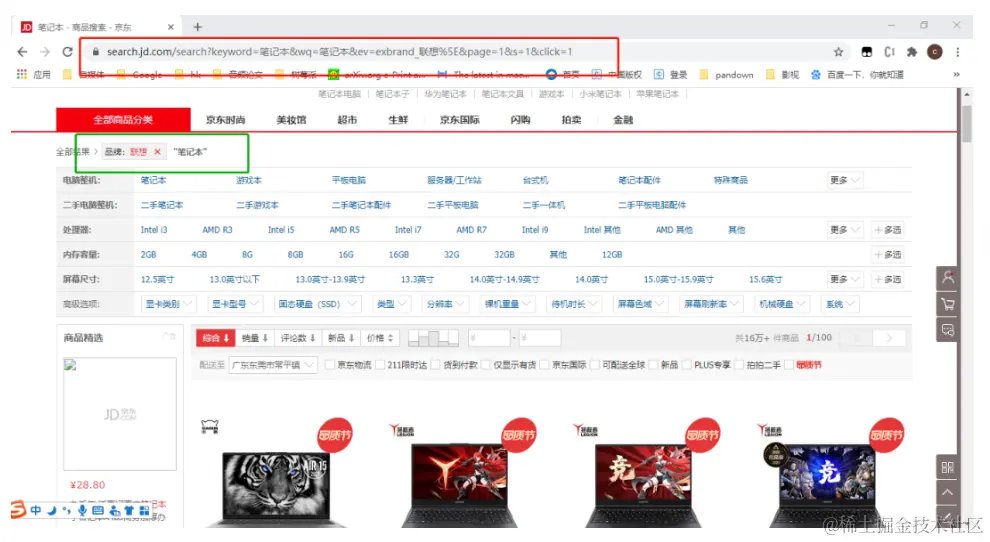Close the JD 笔记本 search tab

tap(170, 27)
